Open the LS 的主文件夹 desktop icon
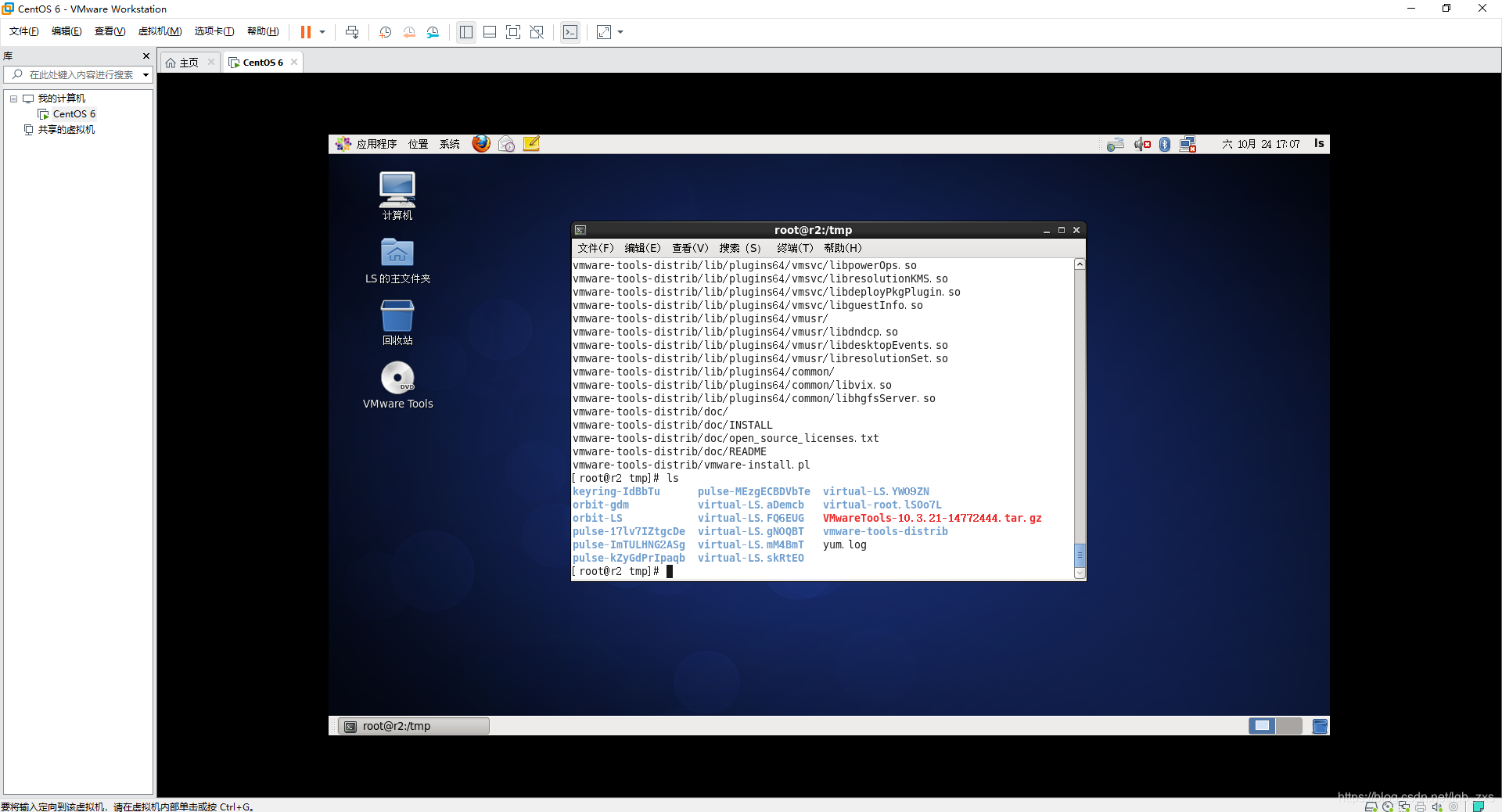This screenshot has height=812, width=1502. tap(397, 260)
